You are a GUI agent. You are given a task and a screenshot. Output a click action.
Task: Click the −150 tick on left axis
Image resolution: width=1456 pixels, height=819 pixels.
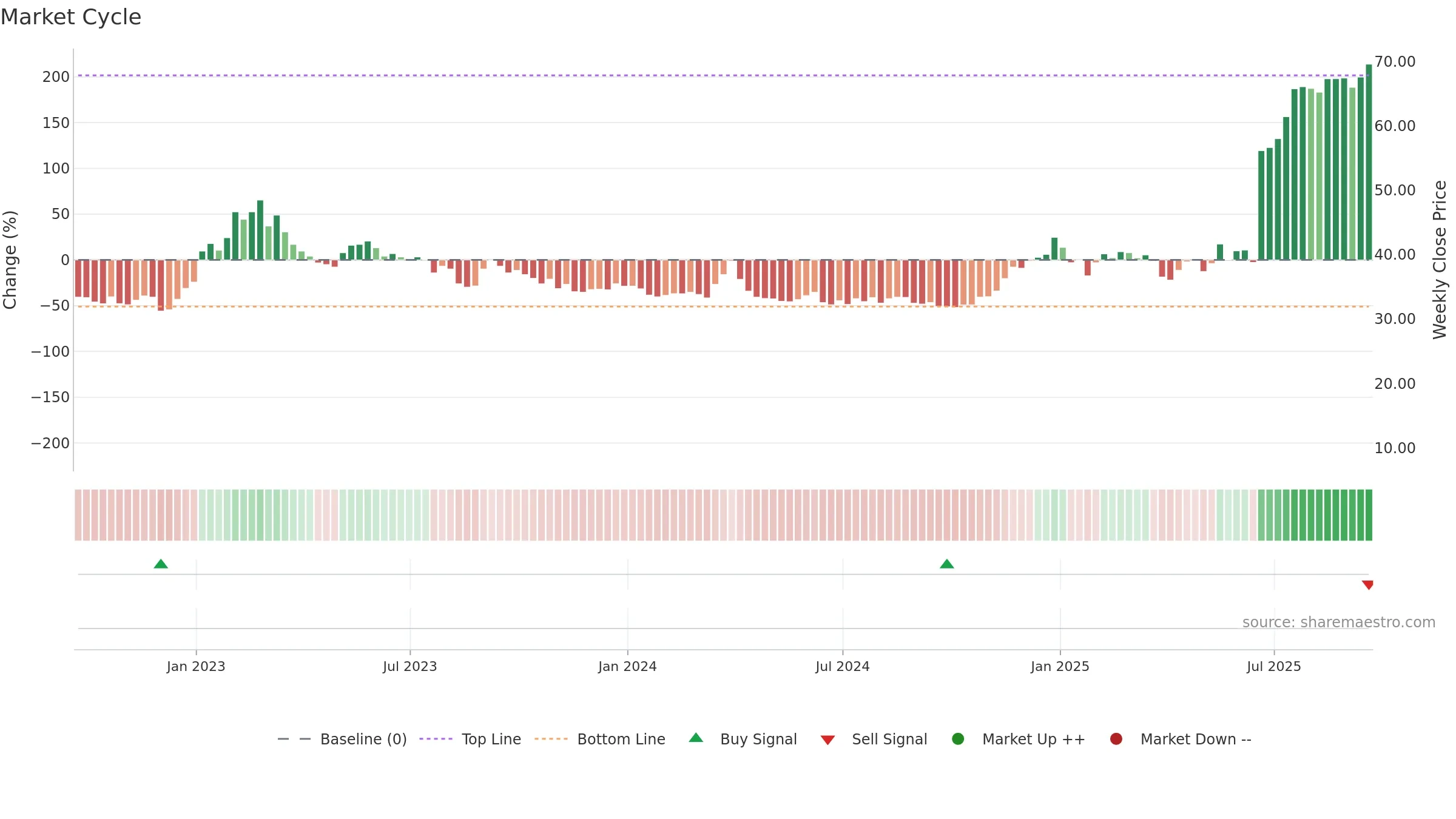point(50,397)
